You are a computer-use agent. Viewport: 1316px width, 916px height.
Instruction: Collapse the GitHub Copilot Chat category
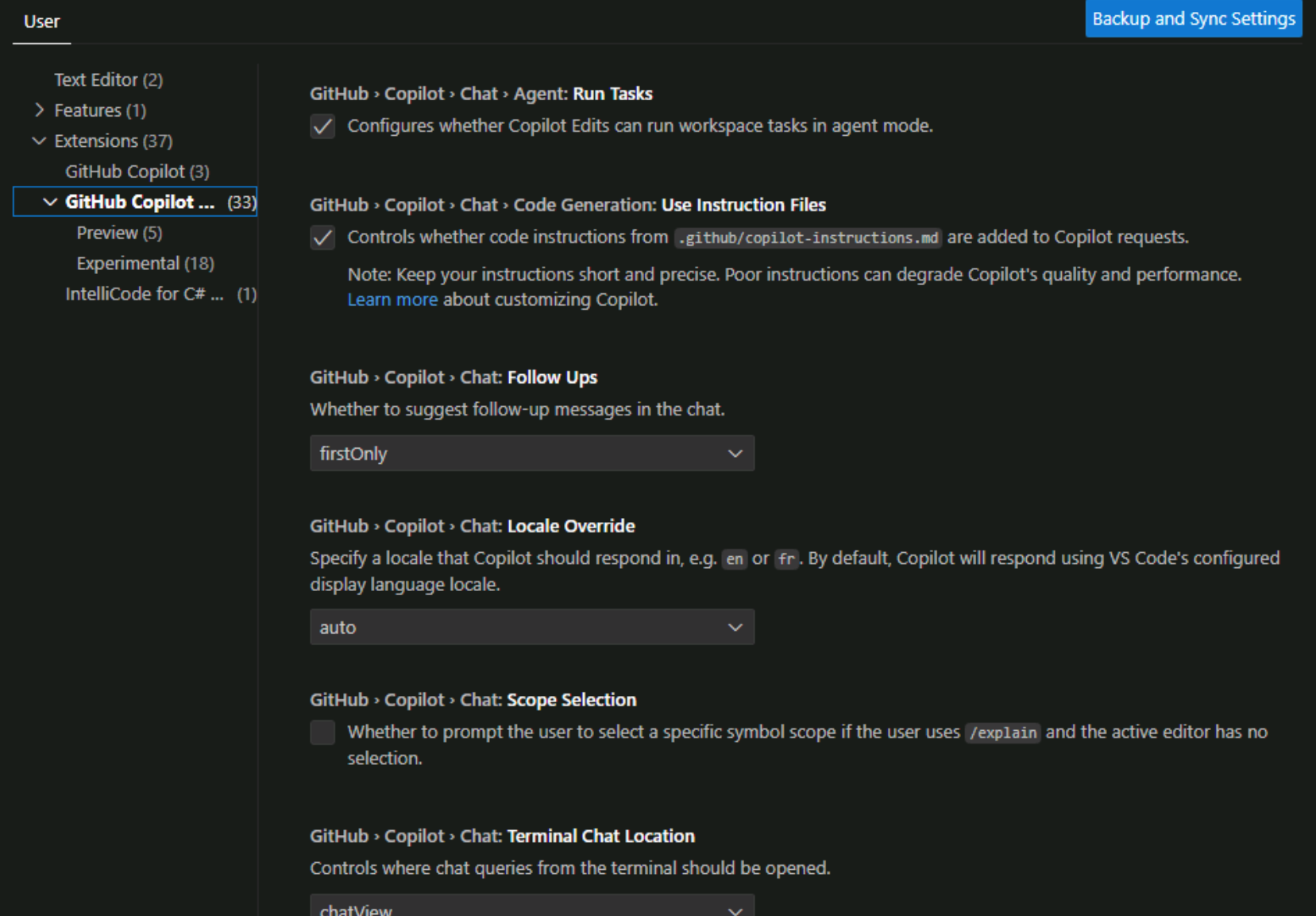(48, 202)
